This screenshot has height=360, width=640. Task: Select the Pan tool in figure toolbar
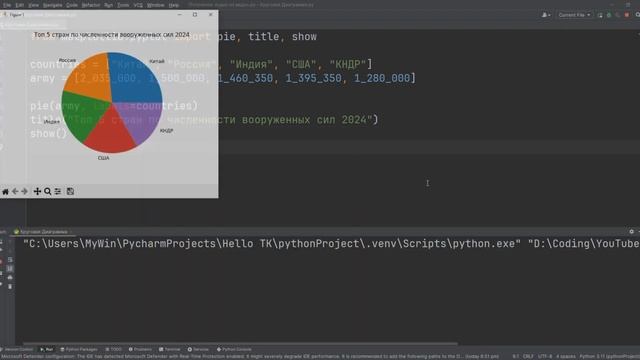pyautogui.click(x=37, y=191)
